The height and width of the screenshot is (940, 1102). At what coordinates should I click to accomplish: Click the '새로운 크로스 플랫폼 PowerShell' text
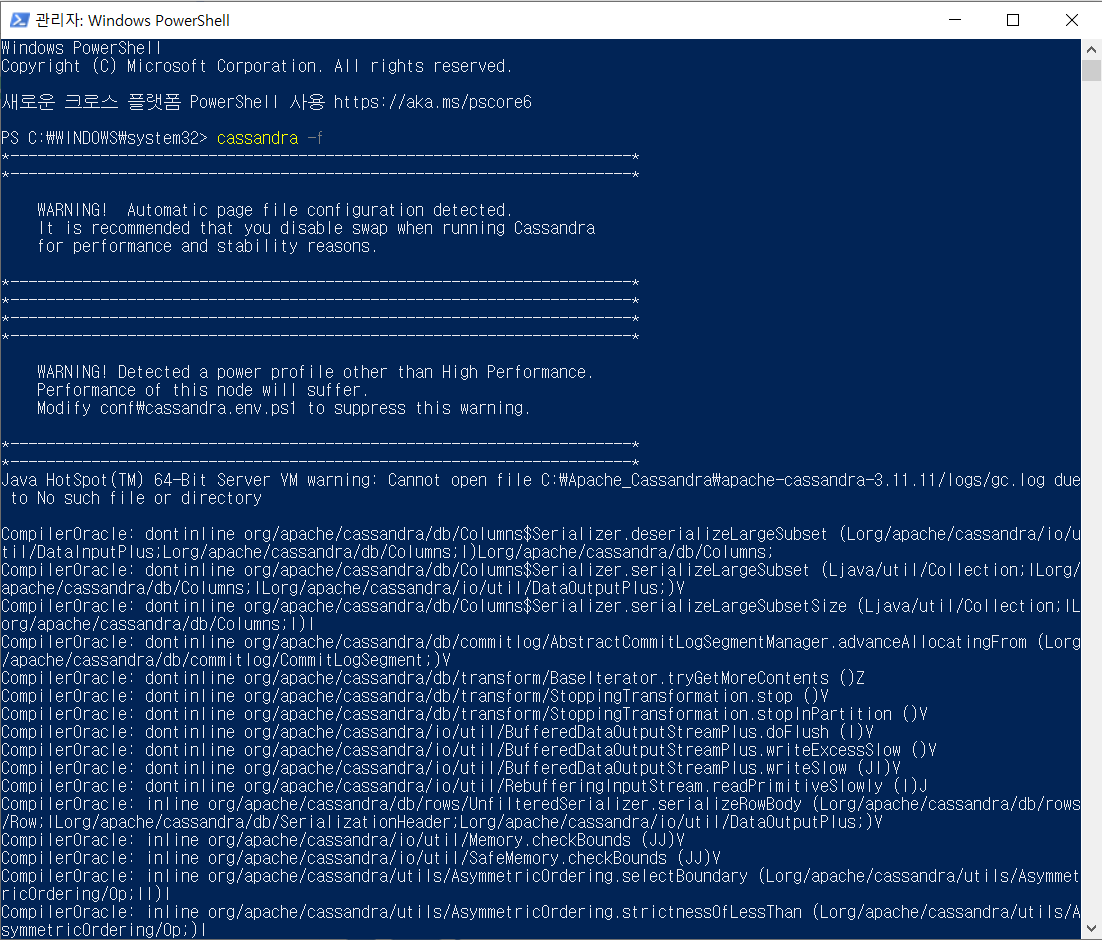click(139, 102)
